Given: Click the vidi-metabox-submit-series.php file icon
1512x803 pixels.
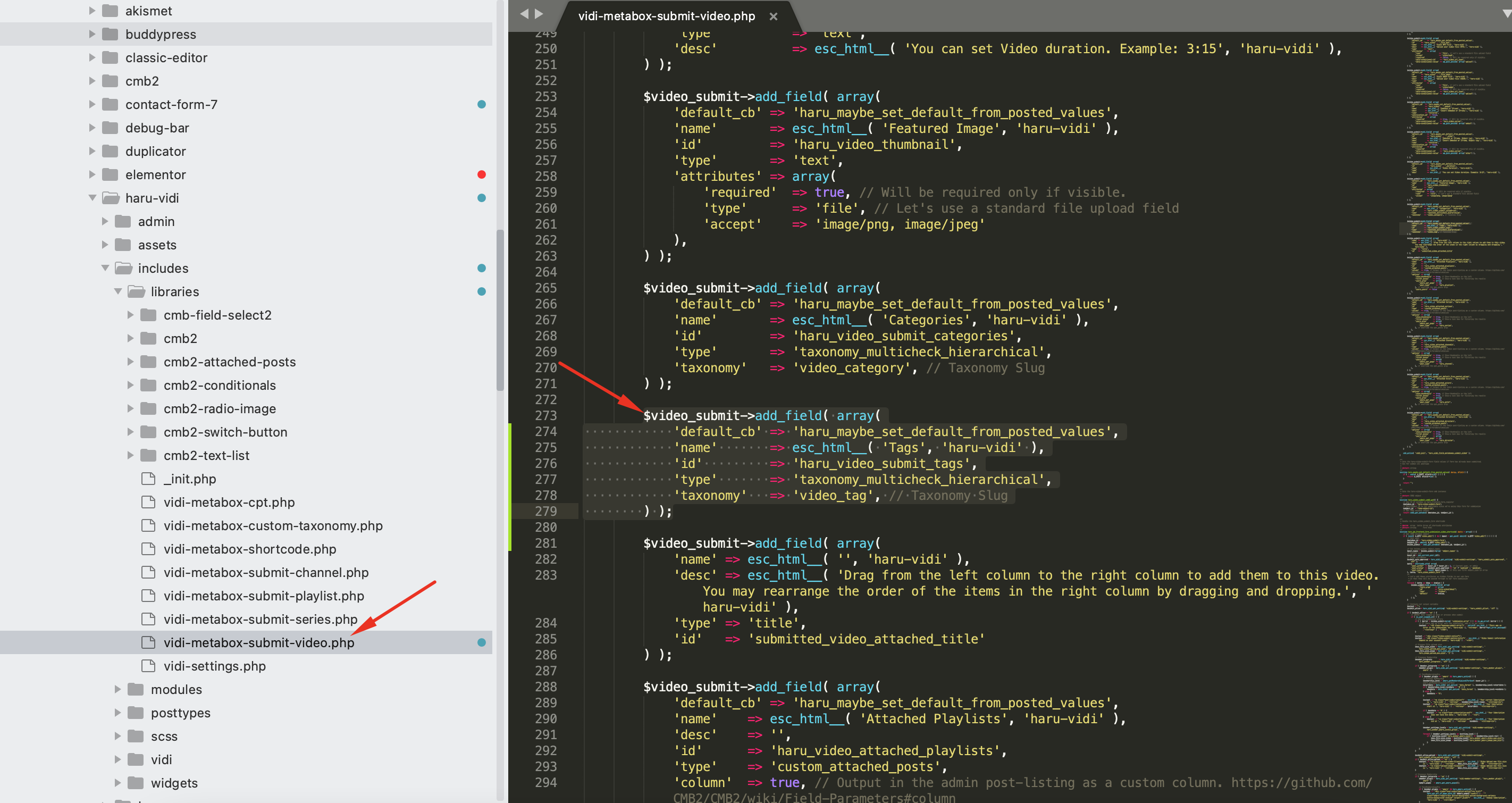Looking at the screenshot, I should (x=148, y=620).
